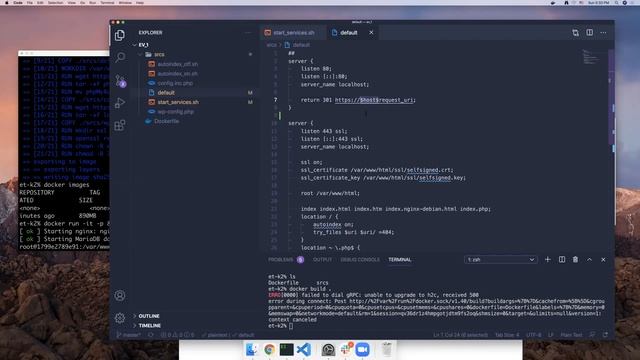This screenshot has height=360, width=640.
Task: Click the editor vertical scrollbar
Action: click(x=611, y=149)
